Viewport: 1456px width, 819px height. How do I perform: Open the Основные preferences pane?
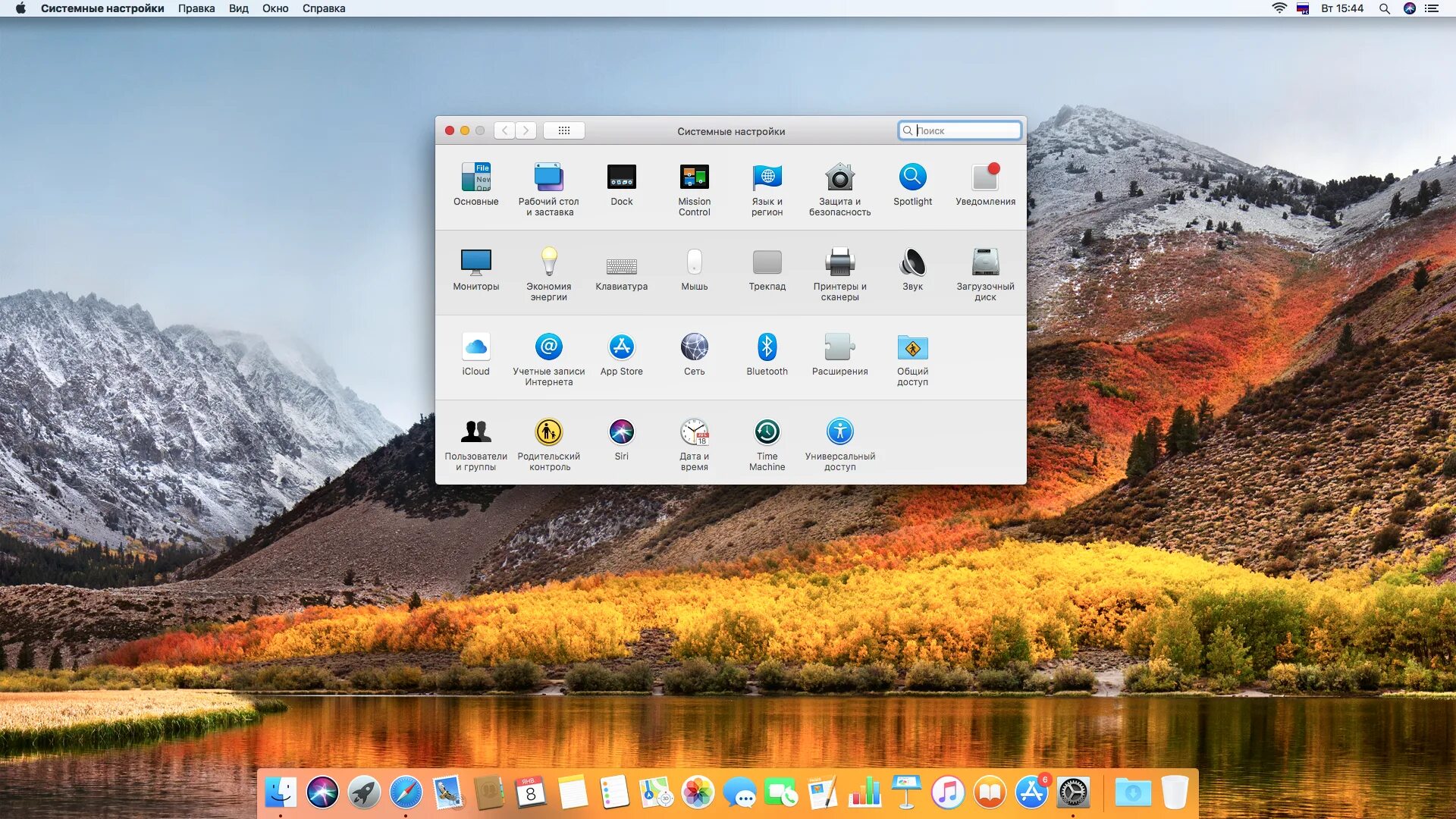(475, 177)
